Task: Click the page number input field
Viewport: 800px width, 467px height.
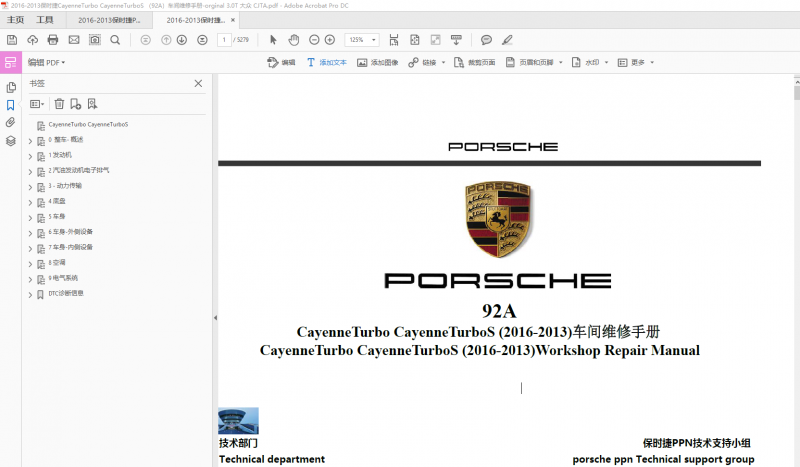Action: pyautogui.click(x=224, y=40)
